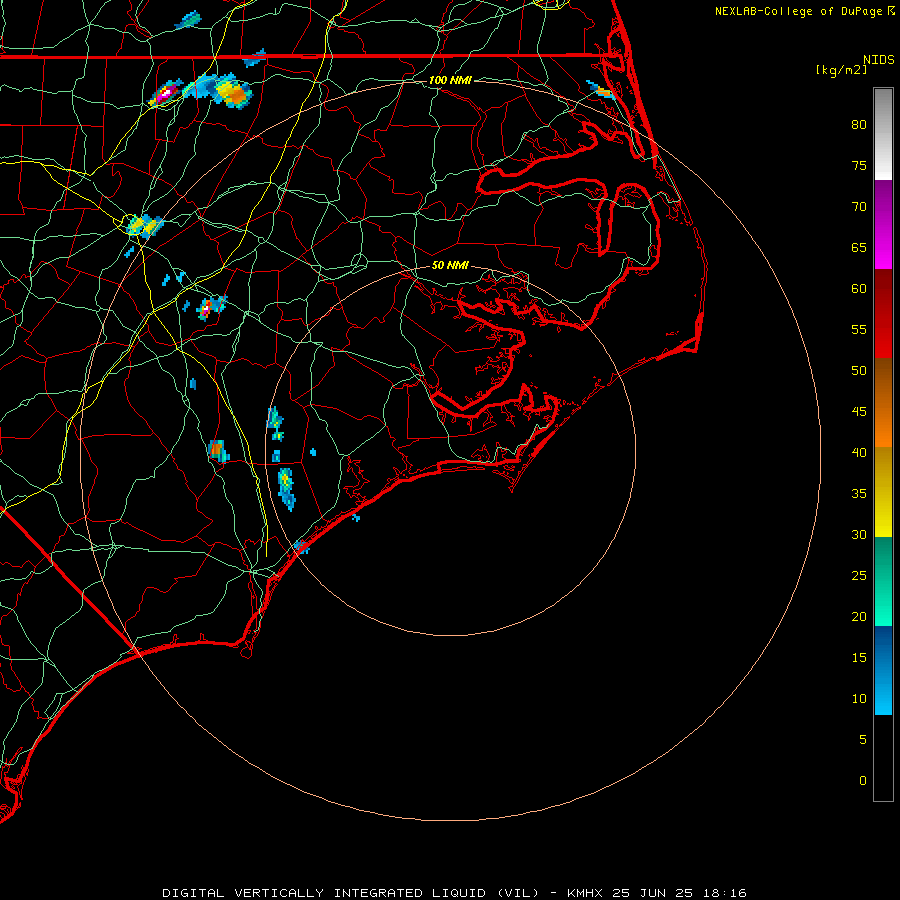Screen dimensions: 900x900
Task: Click the 75 value on the color scale
Action: 859,165
